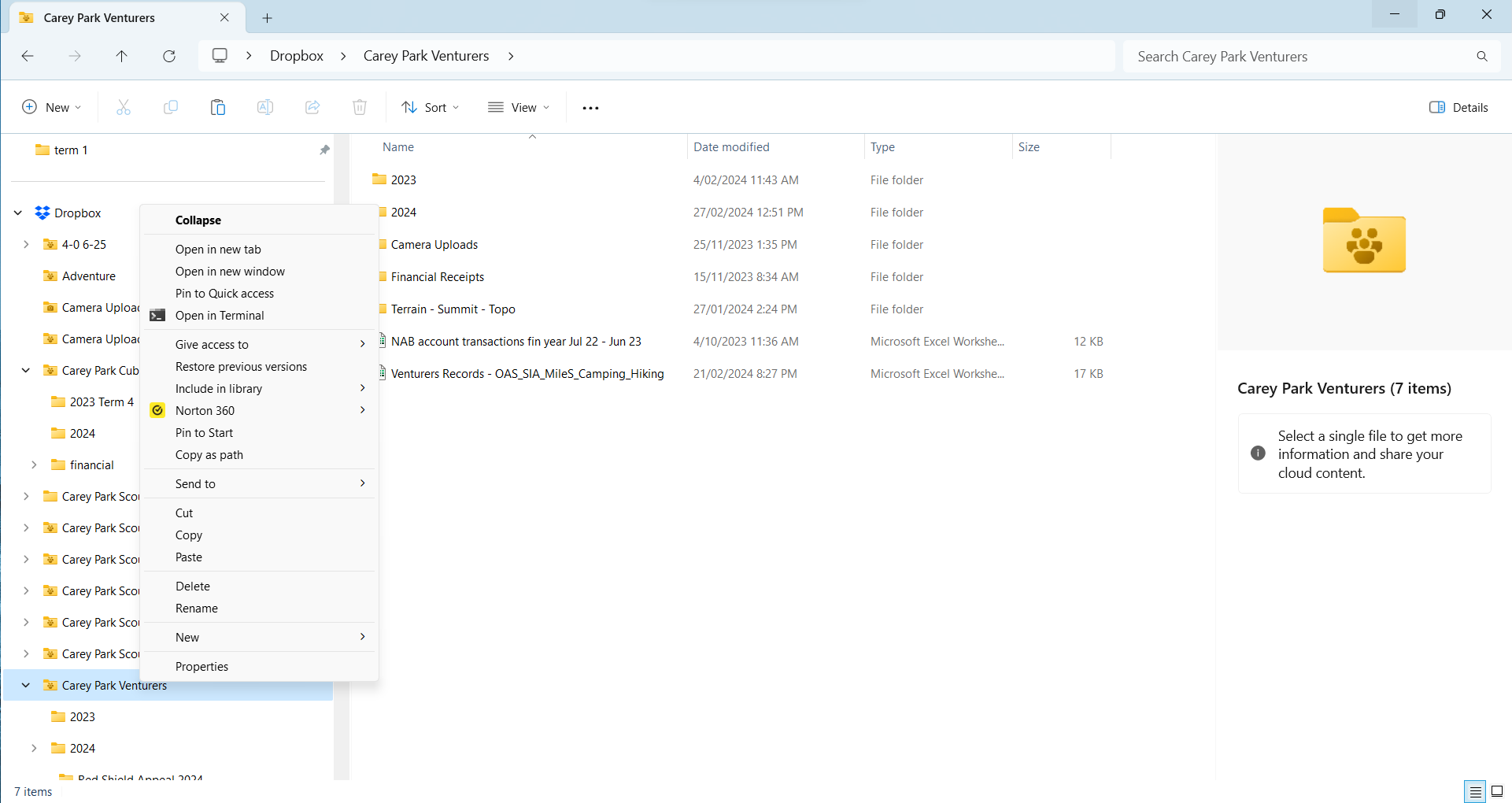The width and height of the screenshot is (1512, 803).
Task: Sort by the Type column header
Action: pos(882,147)
